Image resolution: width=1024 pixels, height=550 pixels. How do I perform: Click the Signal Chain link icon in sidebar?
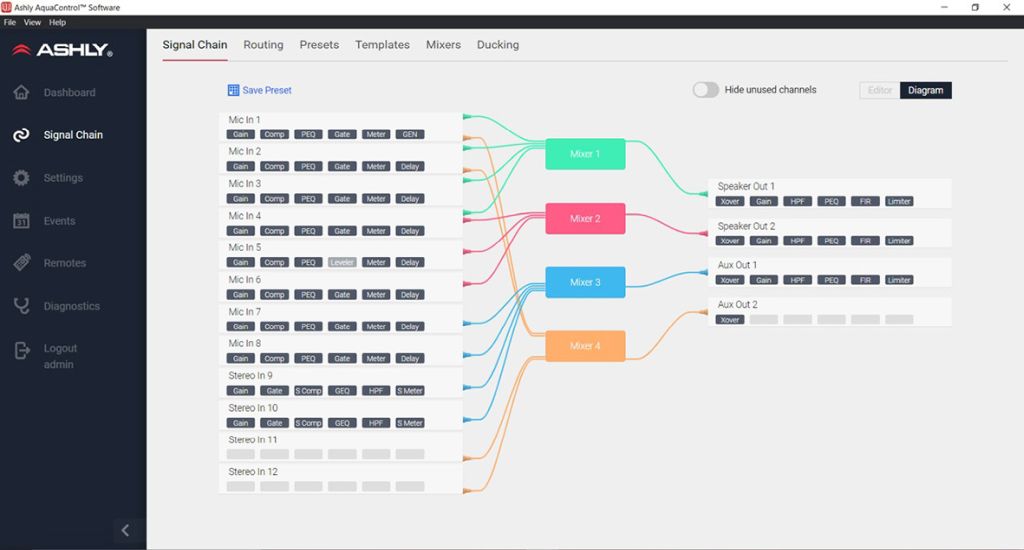tap(21, 135)
